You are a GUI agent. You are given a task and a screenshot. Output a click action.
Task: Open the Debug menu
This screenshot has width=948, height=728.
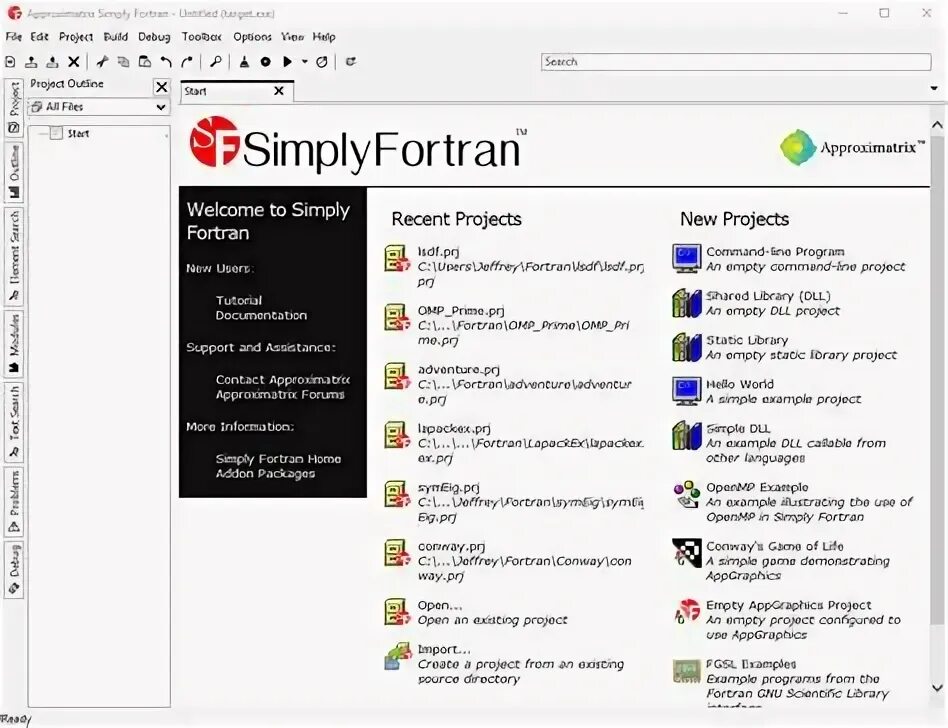[155, 36]
